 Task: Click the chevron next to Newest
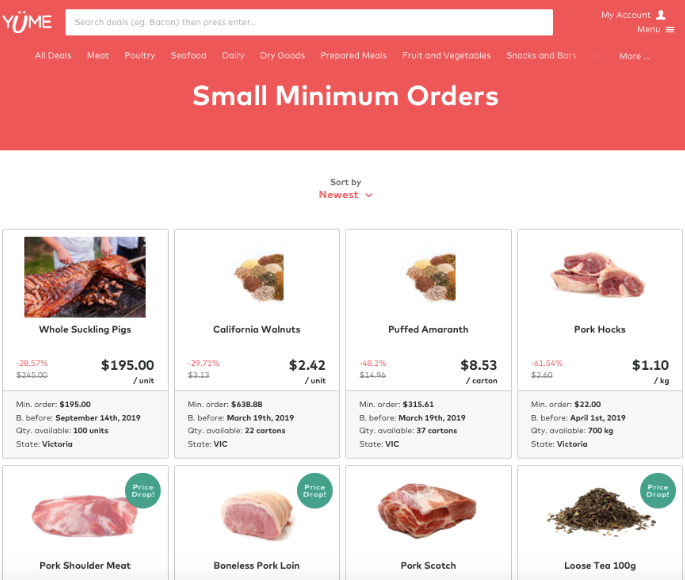369,195
